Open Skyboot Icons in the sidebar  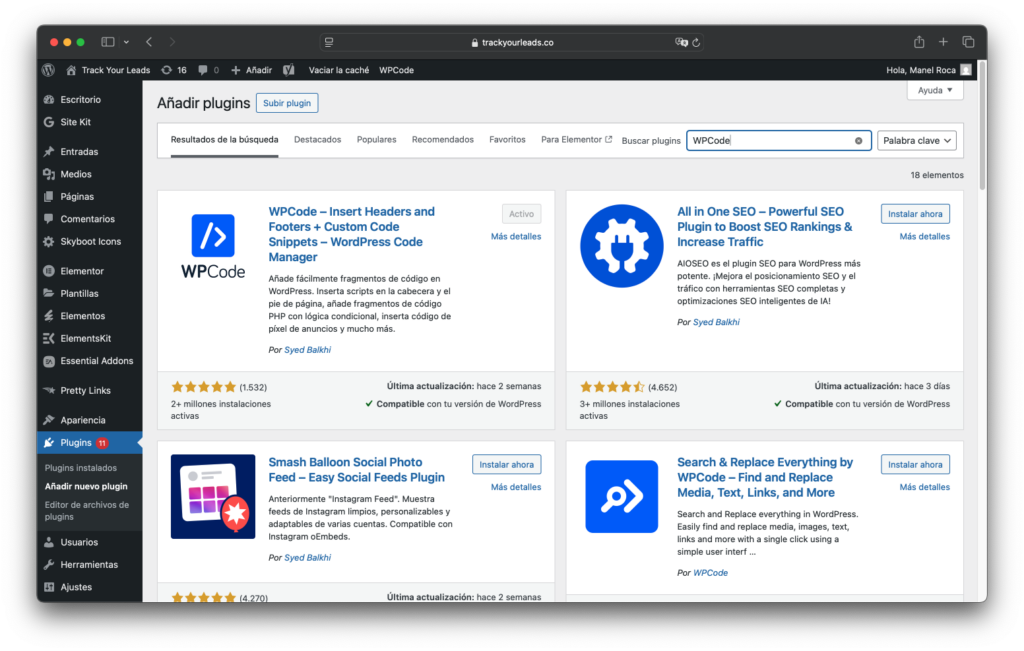[x=91, y=242]
